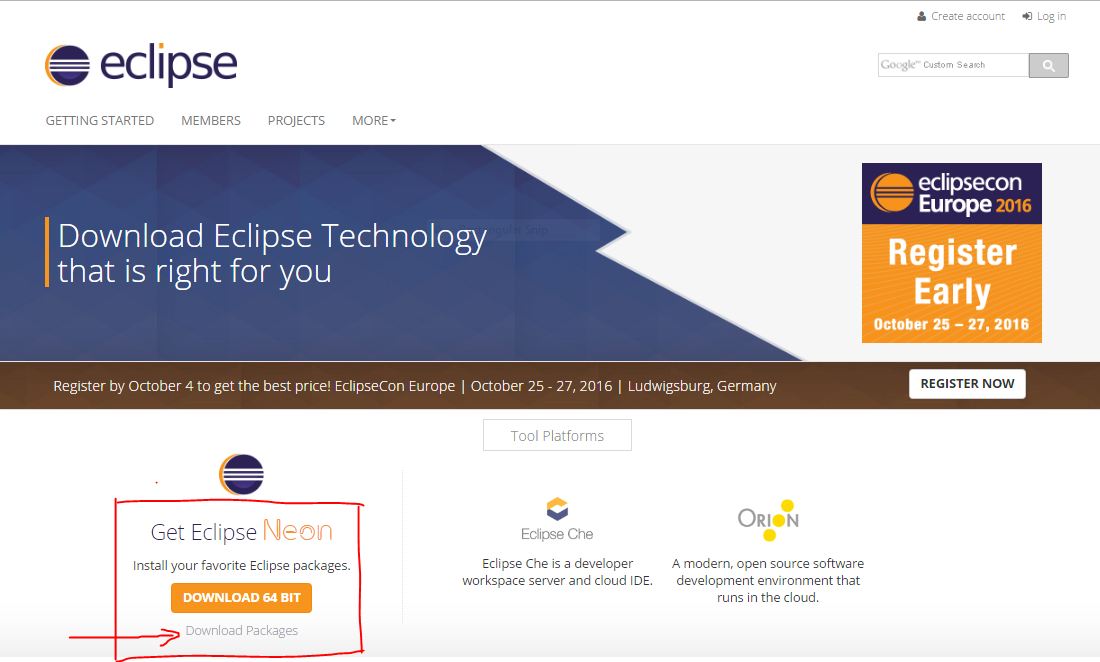Click the Eclipse logo in the header
1100x662 pixels.
140,64
